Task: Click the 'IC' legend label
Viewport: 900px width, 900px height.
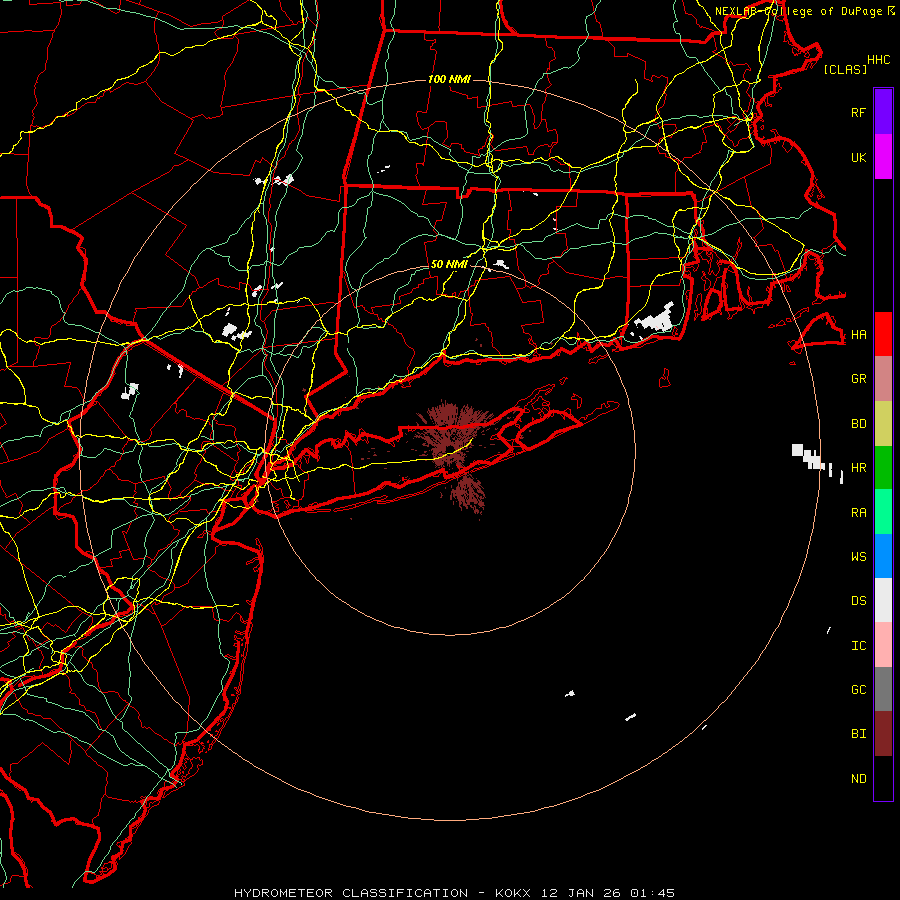Action: click(859, 646)
